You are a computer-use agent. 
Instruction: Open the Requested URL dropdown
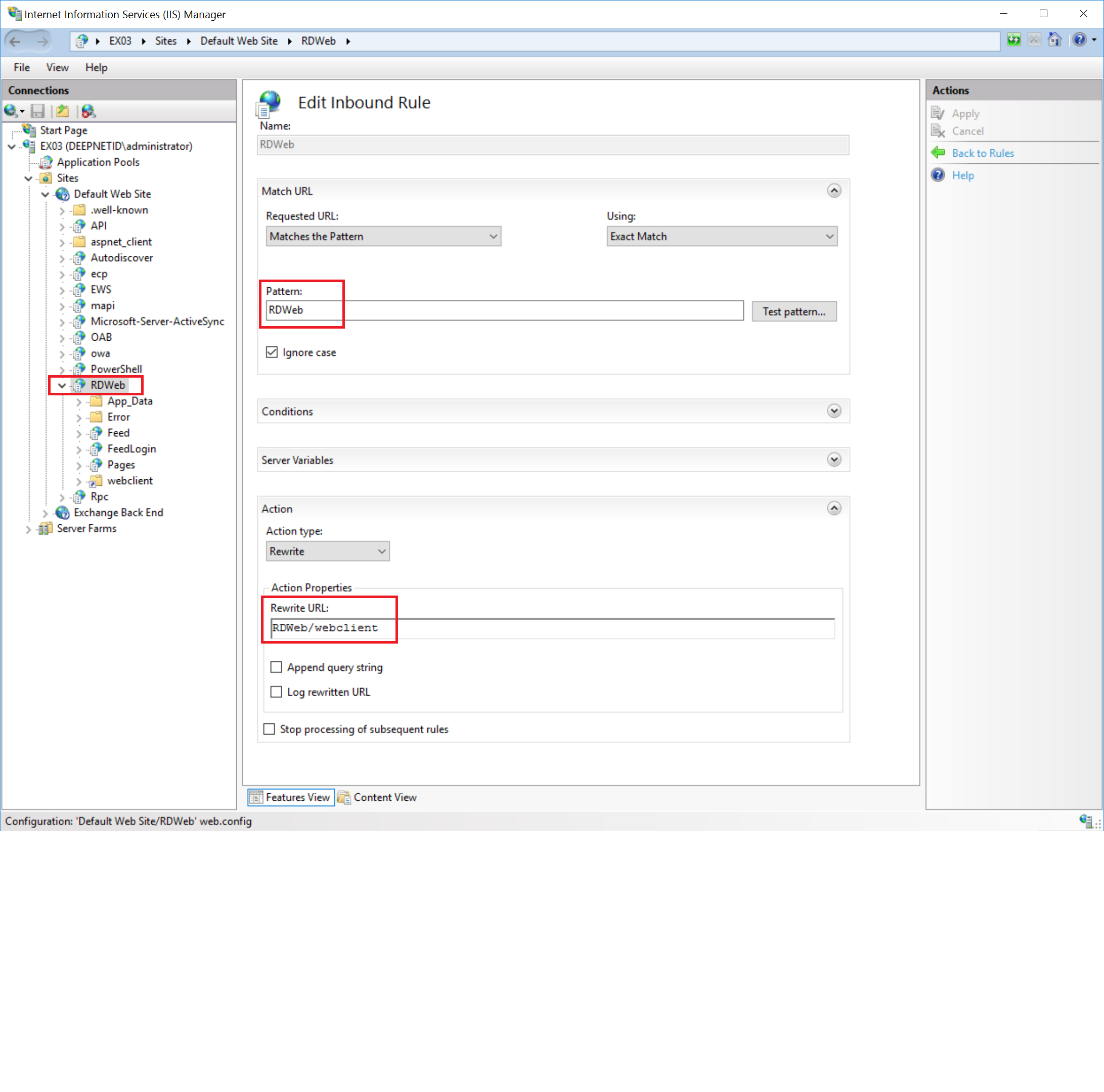383,237
